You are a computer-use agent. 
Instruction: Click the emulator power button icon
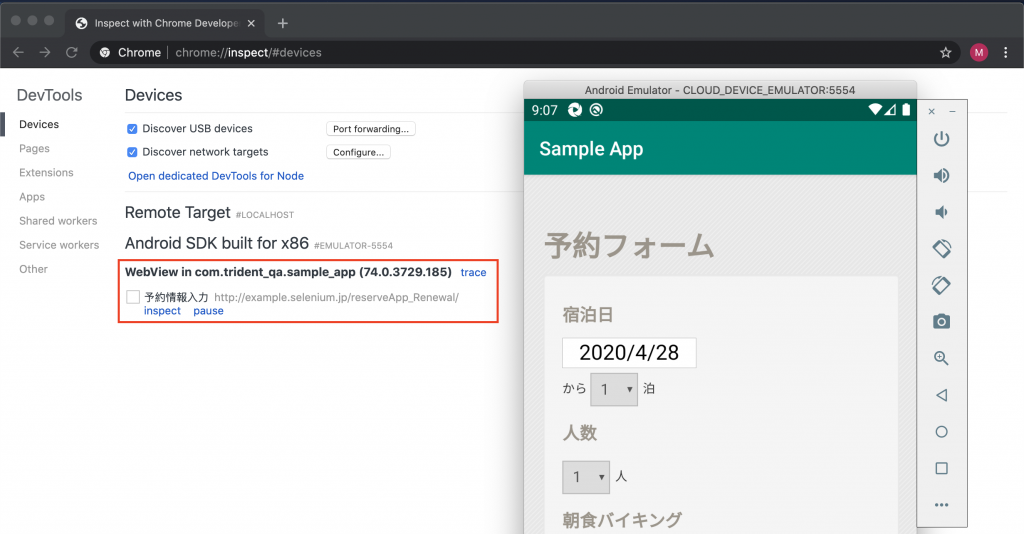(941, 139)
